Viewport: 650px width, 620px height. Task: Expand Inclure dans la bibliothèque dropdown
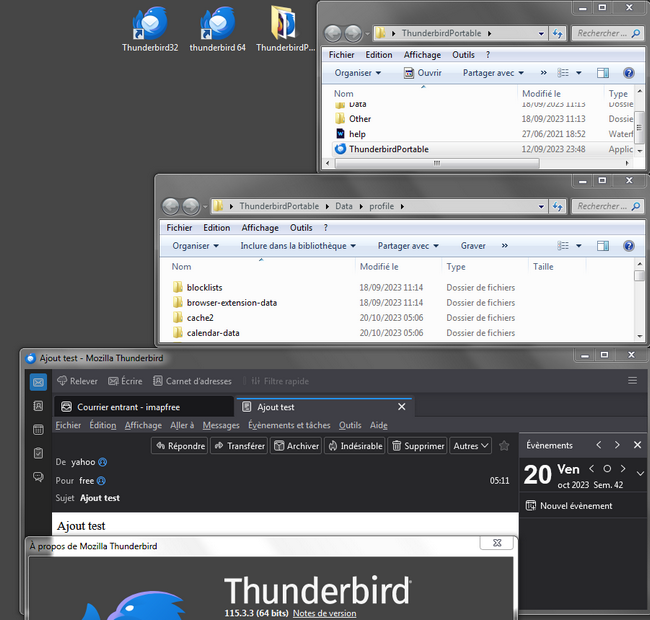click(x=298, y=246)
